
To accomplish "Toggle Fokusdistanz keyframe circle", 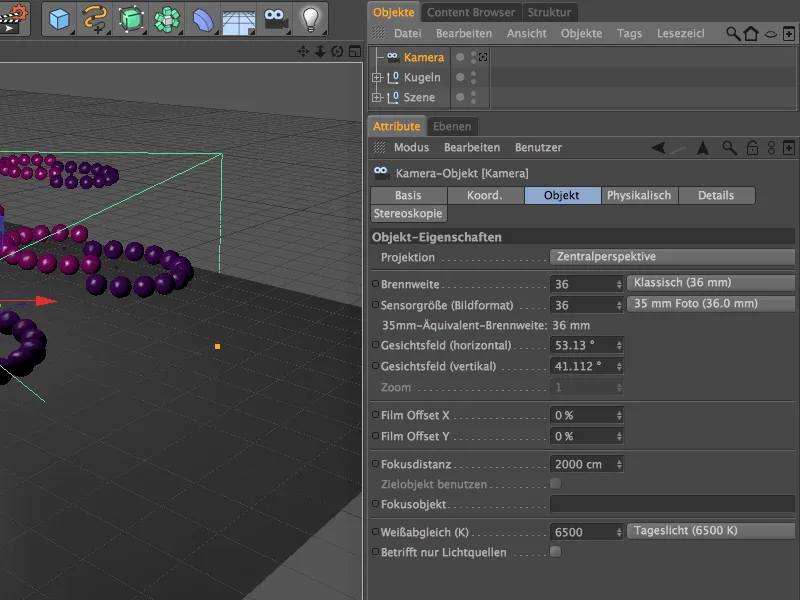I will (x=376, y=464).
